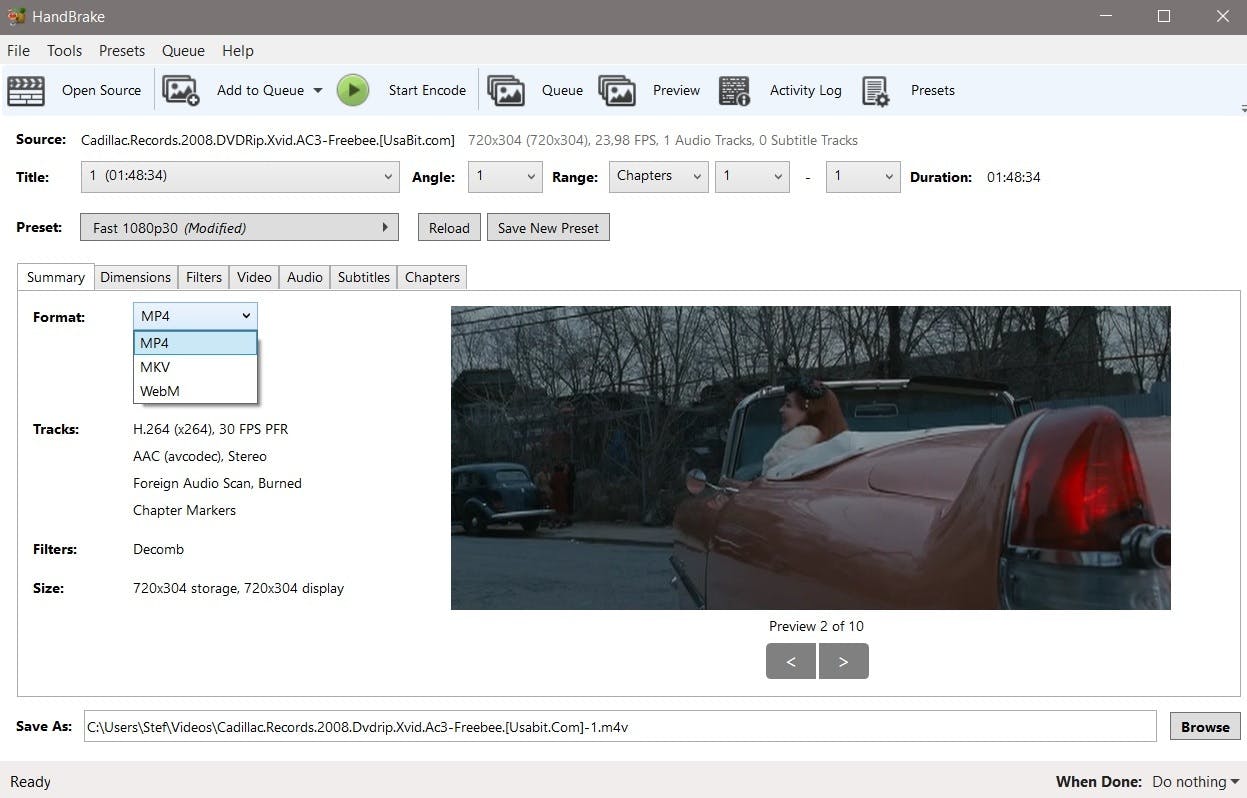Open the Subtitles tab

363,277
